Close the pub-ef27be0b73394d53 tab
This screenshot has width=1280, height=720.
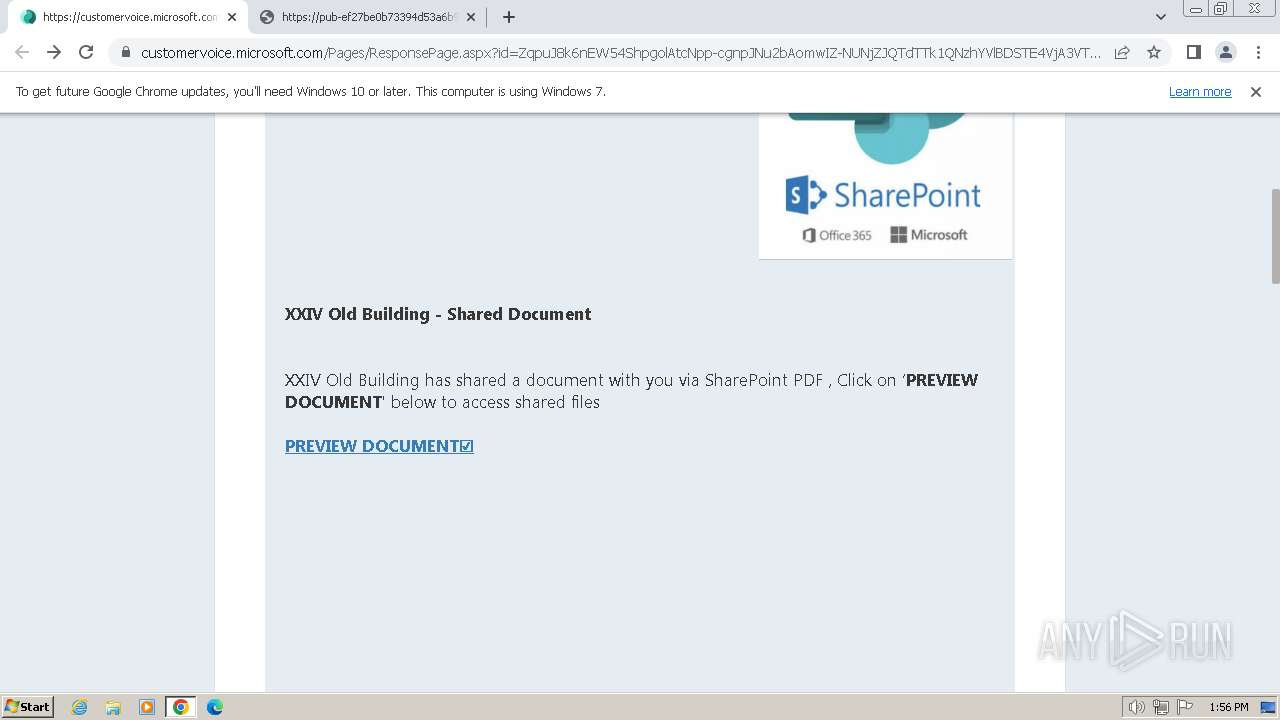point(471,17)
